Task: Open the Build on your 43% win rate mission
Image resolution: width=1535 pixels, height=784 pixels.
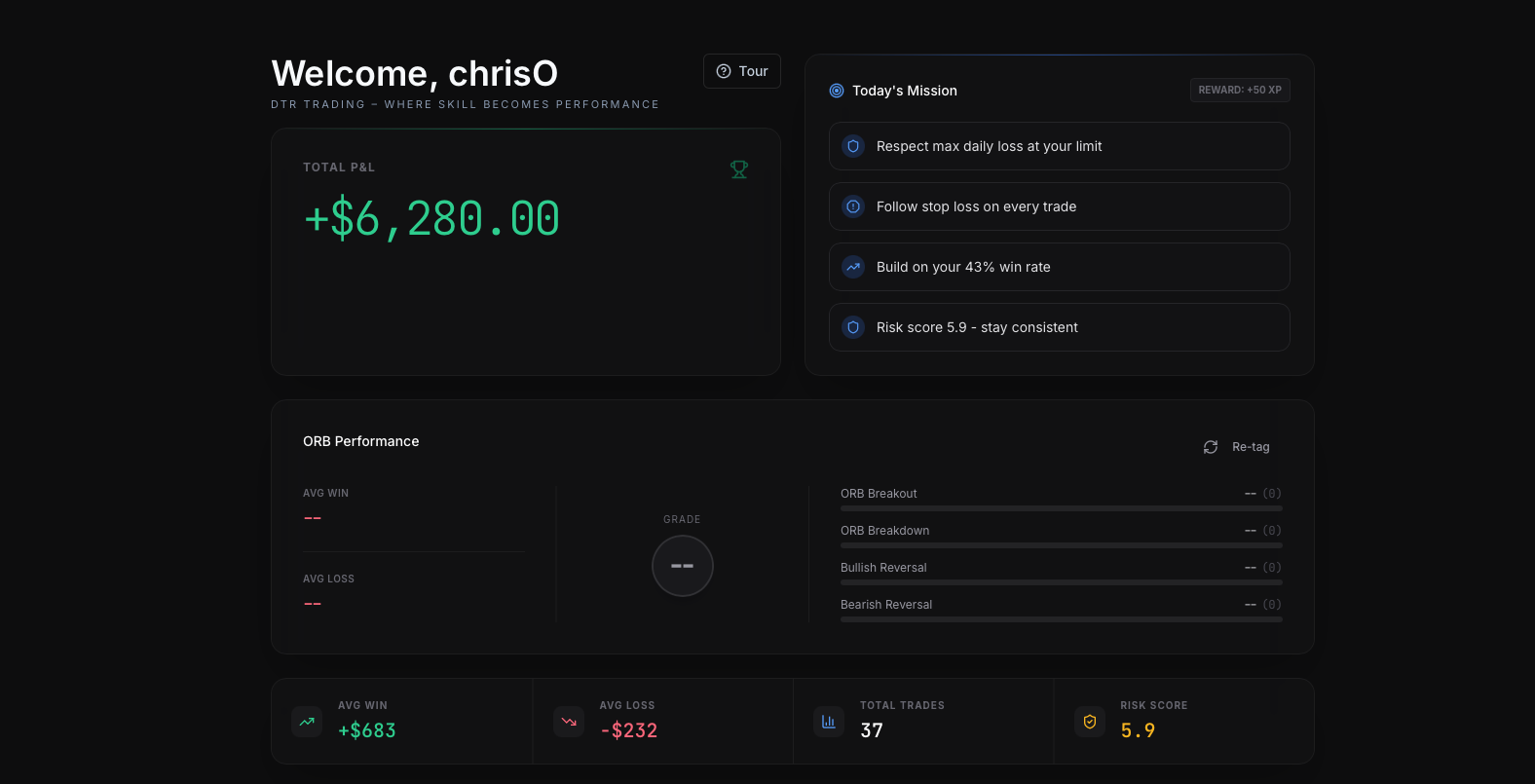Action: (1060, 267)
